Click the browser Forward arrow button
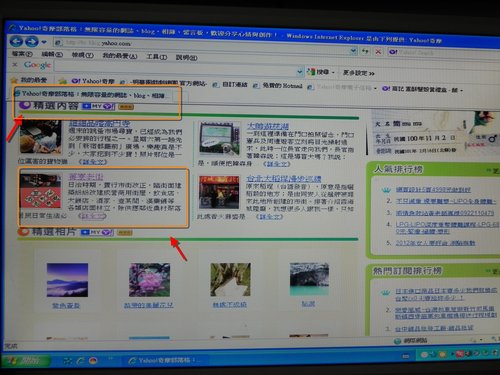 point(32,42)
